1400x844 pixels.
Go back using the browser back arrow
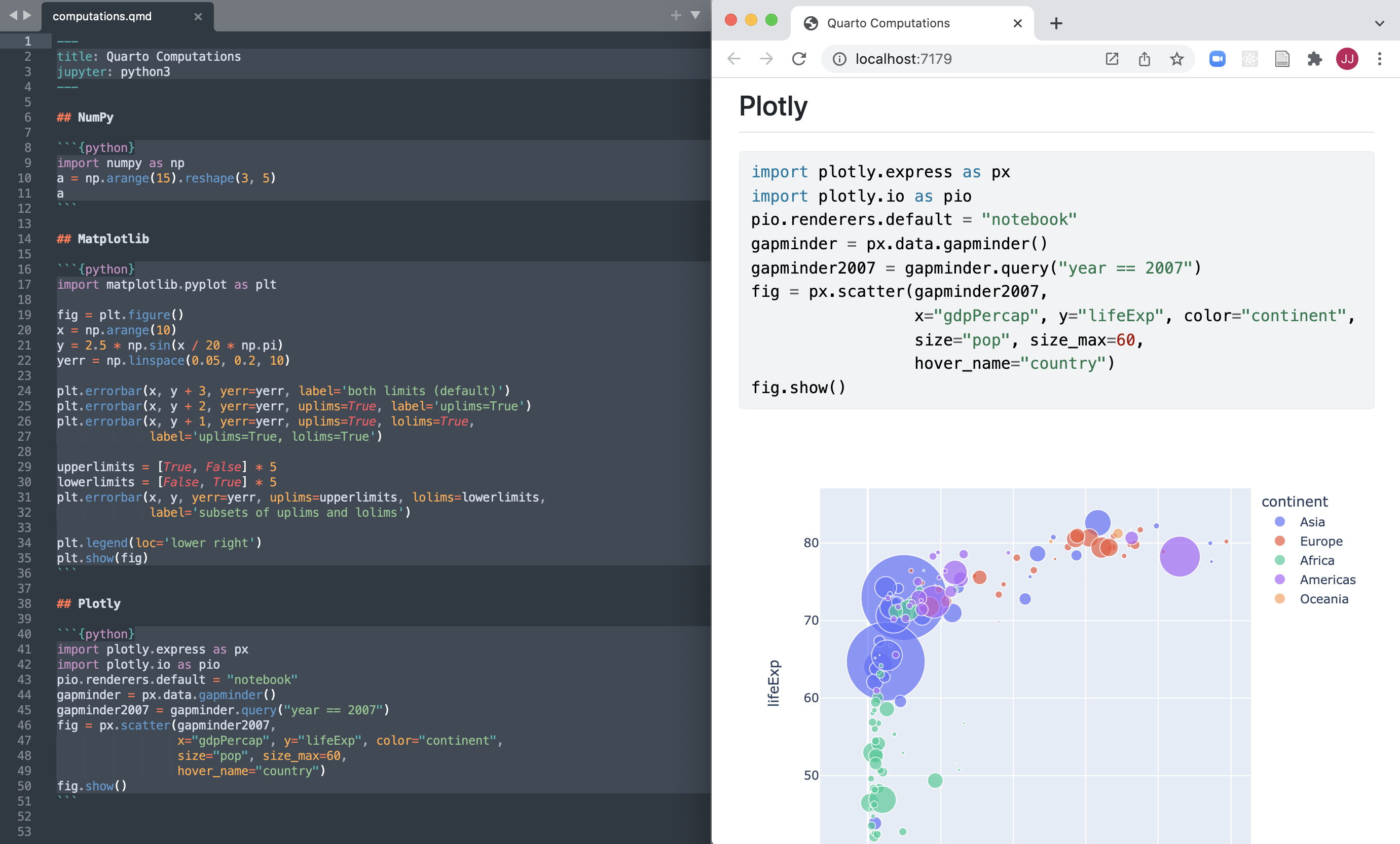734,58
